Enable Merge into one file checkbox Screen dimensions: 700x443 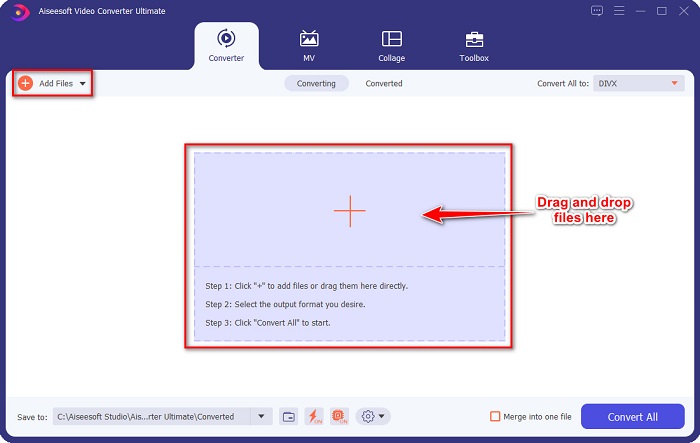pos(495,417)
